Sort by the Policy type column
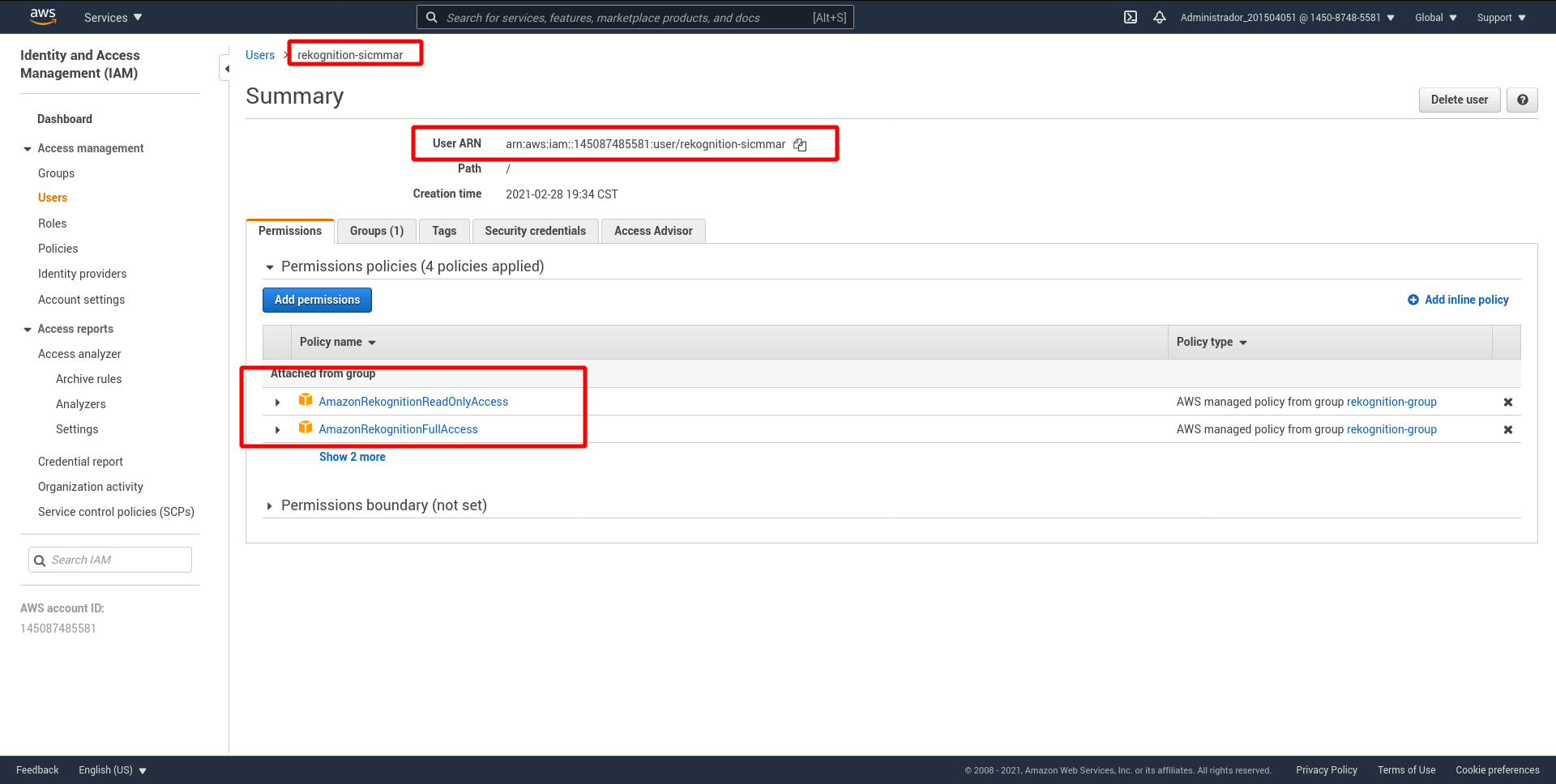 point(1212,342)
